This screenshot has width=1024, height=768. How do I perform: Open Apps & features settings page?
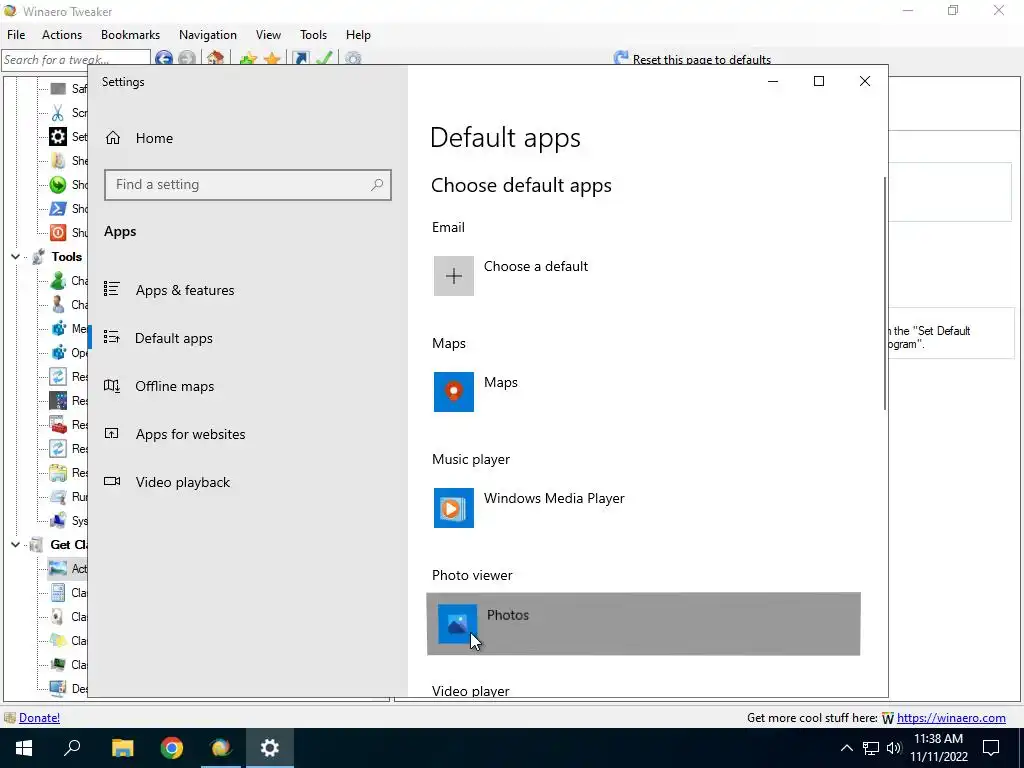coord(185,290)
